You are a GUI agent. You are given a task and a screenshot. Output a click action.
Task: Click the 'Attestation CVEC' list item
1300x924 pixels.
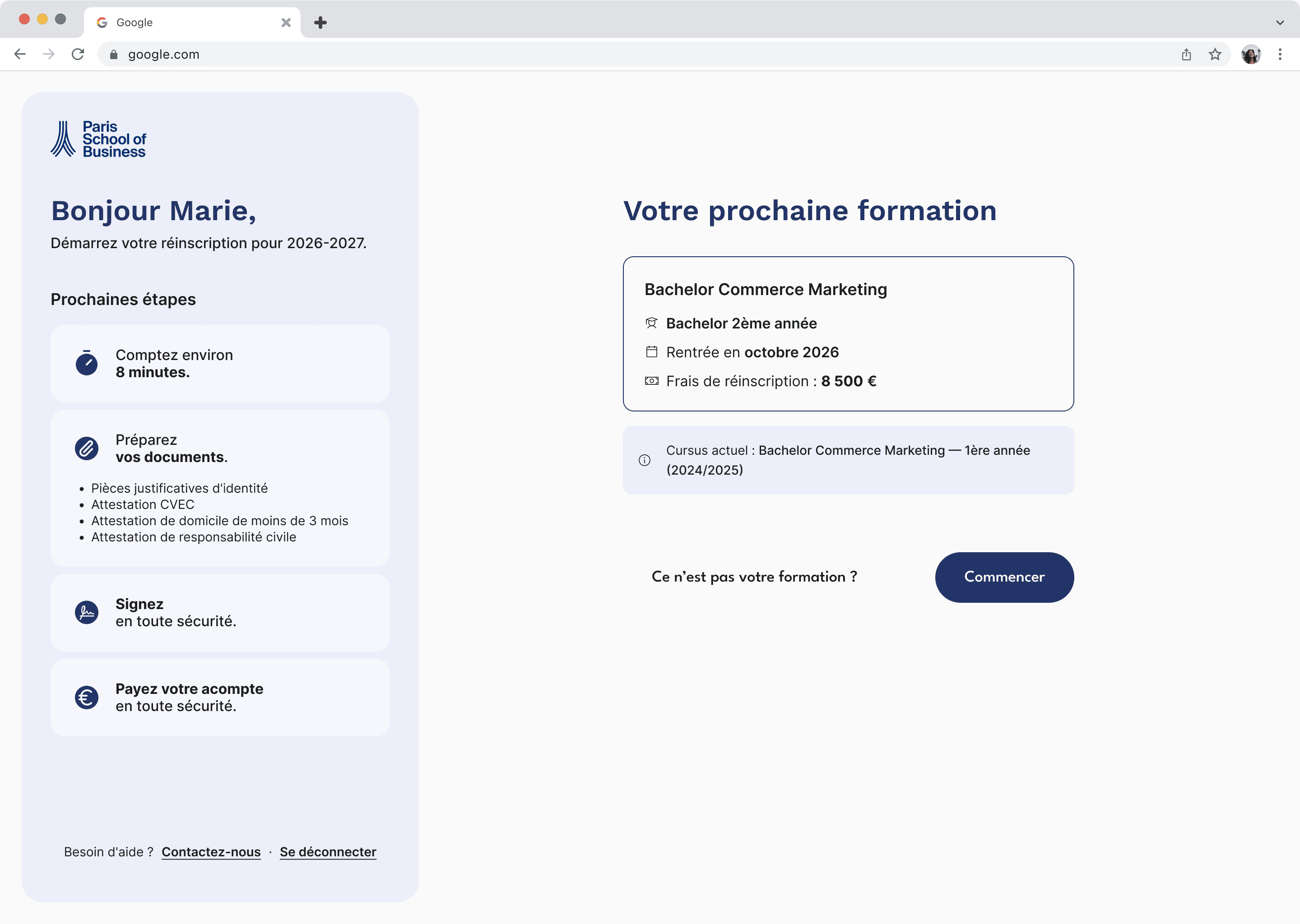point(143,504)
